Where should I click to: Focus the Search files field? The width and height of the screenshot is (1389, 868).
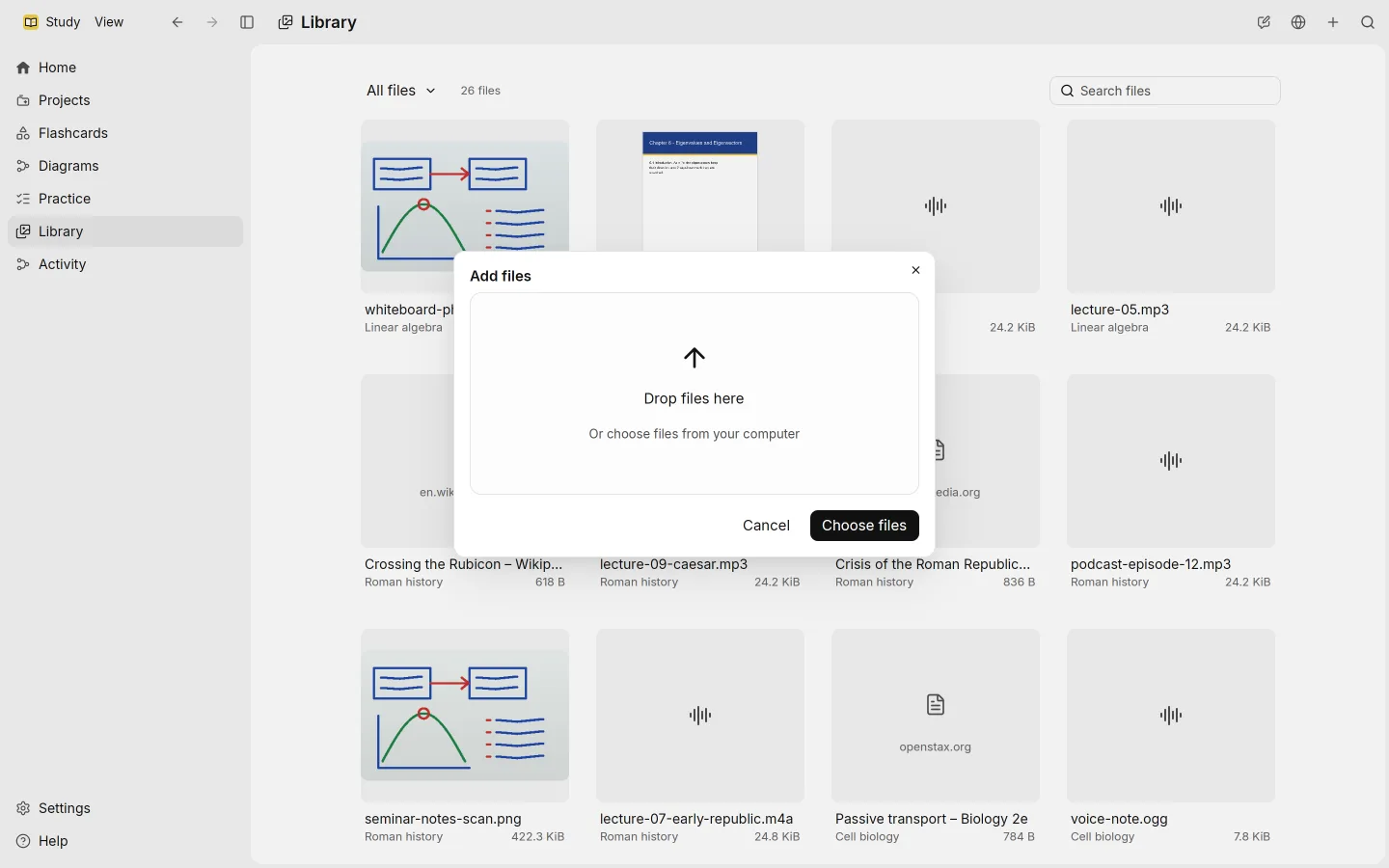1165,91
